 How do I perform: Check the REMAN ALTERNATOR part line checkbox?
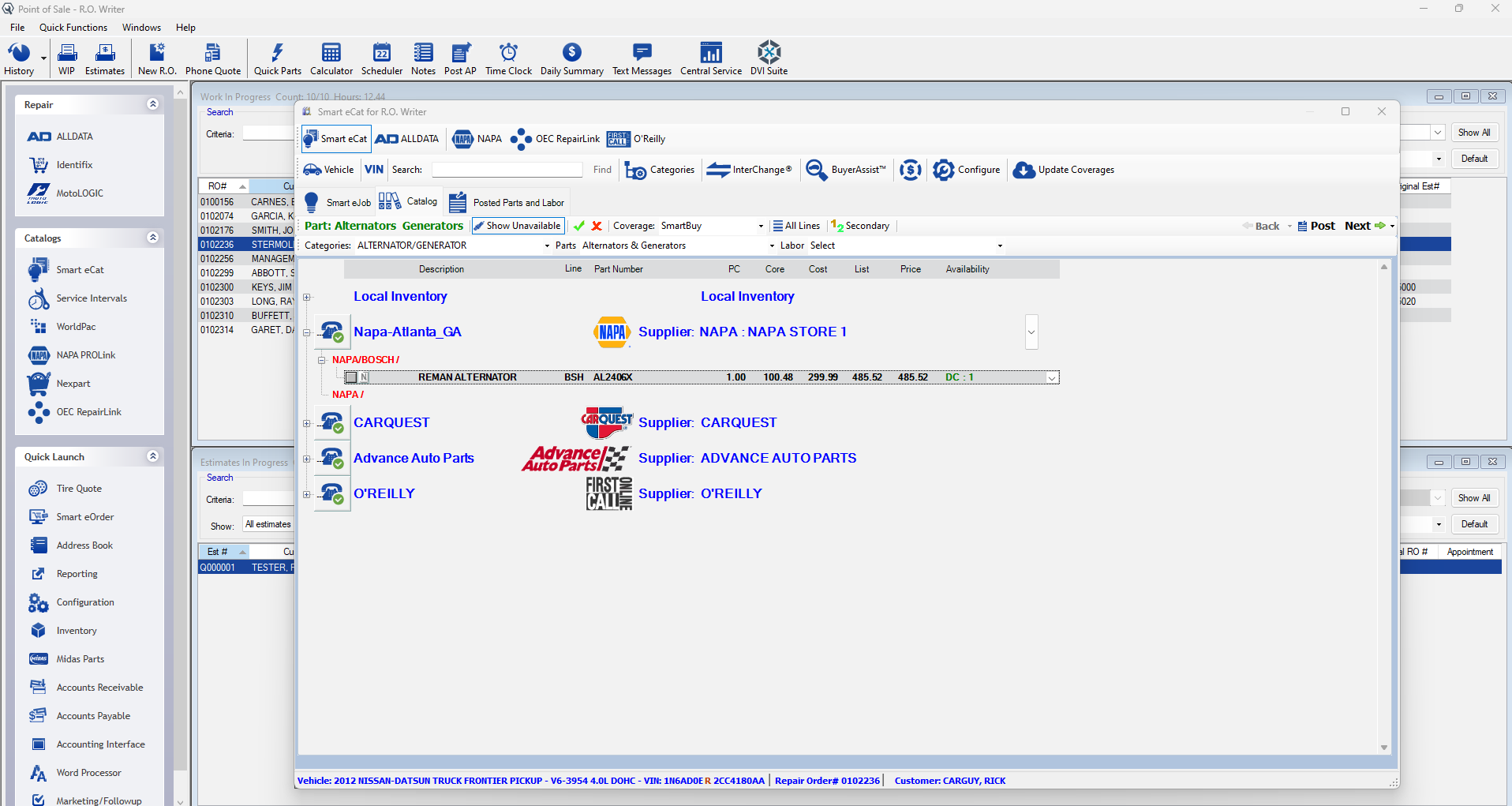350,377
